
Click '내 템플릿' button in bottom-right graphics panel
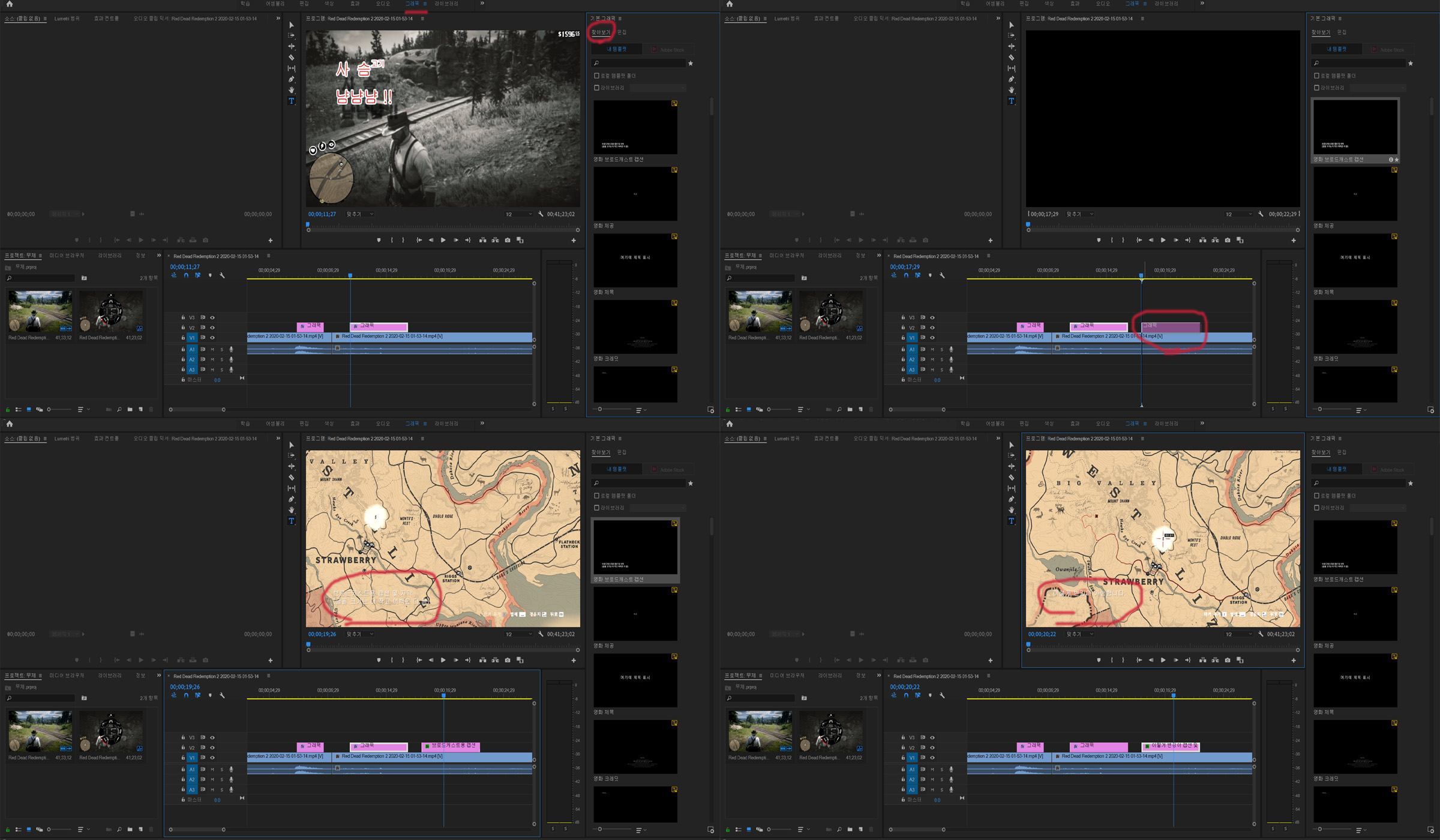coord(1336,469)
